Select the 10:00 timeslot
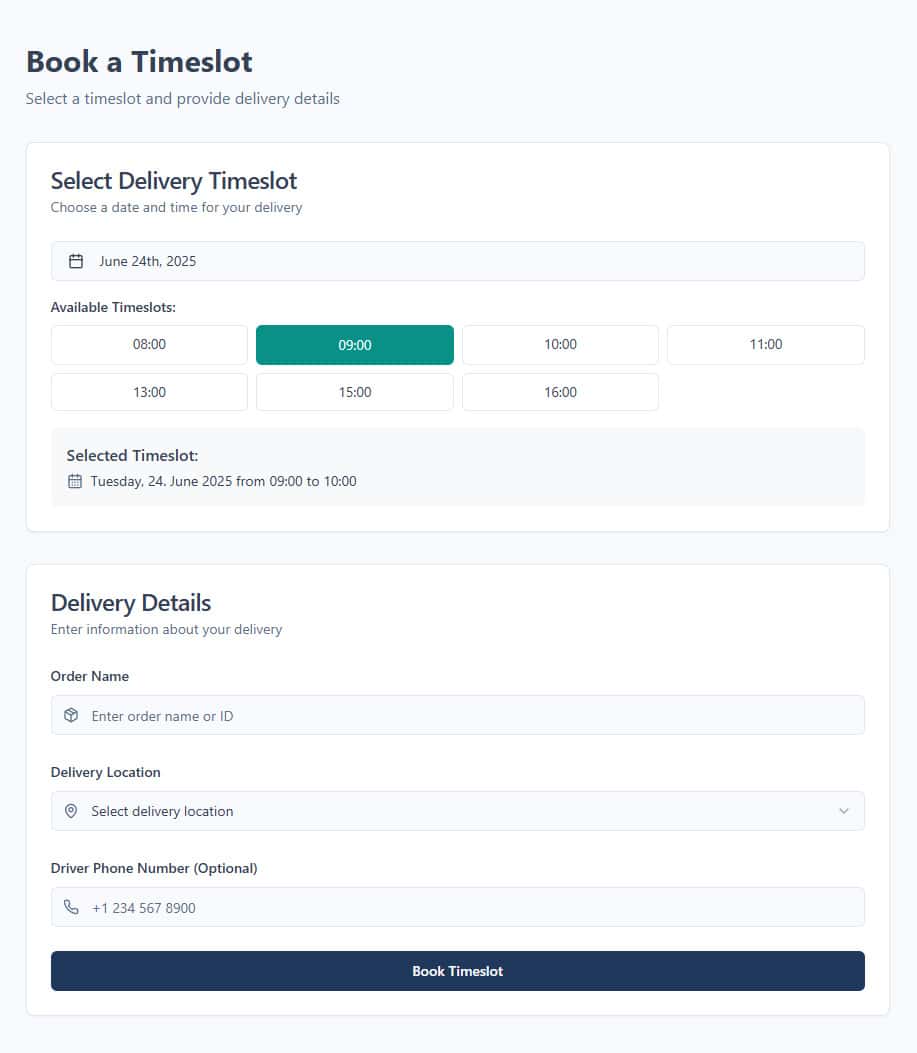 pyautogui.click(x=560, y=344)
